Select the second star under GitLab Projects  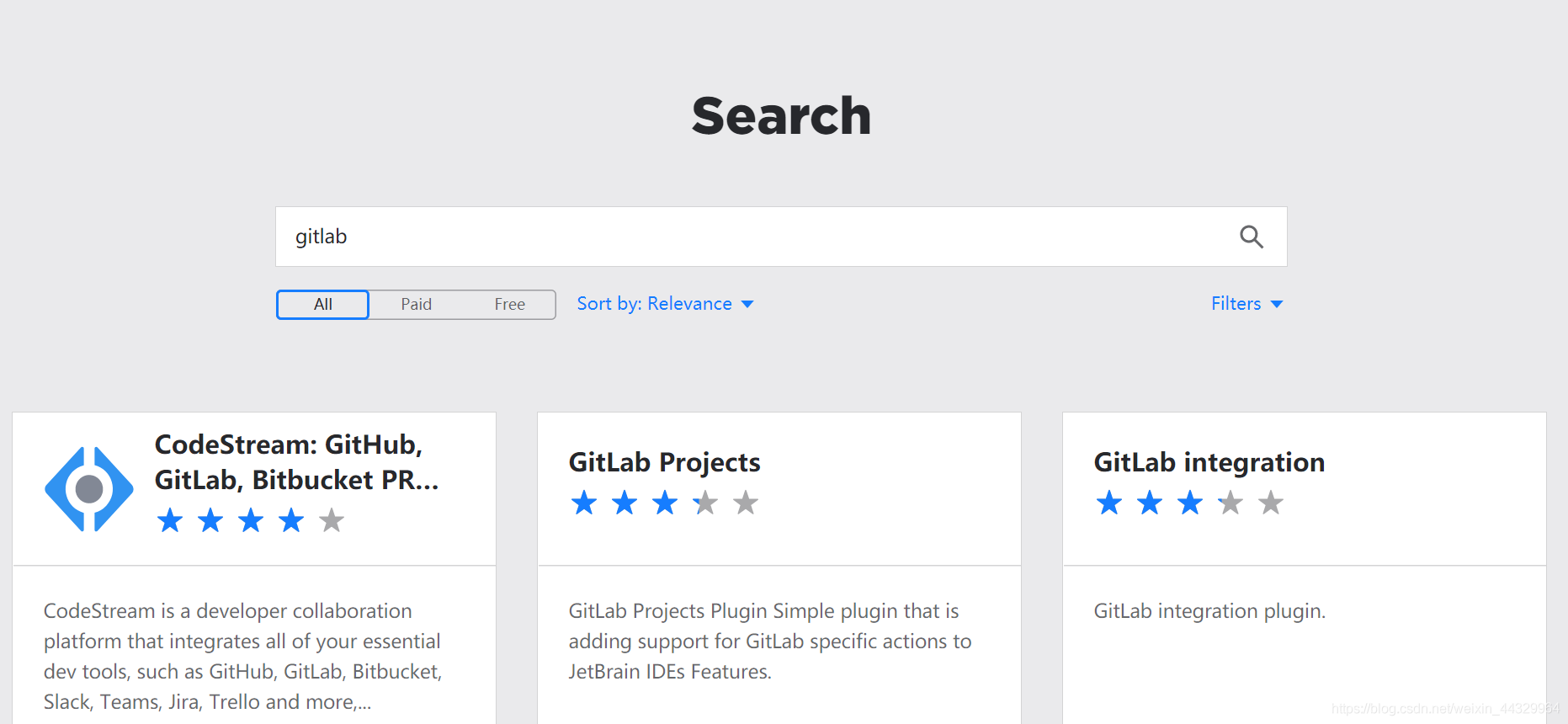click(624, 502)
